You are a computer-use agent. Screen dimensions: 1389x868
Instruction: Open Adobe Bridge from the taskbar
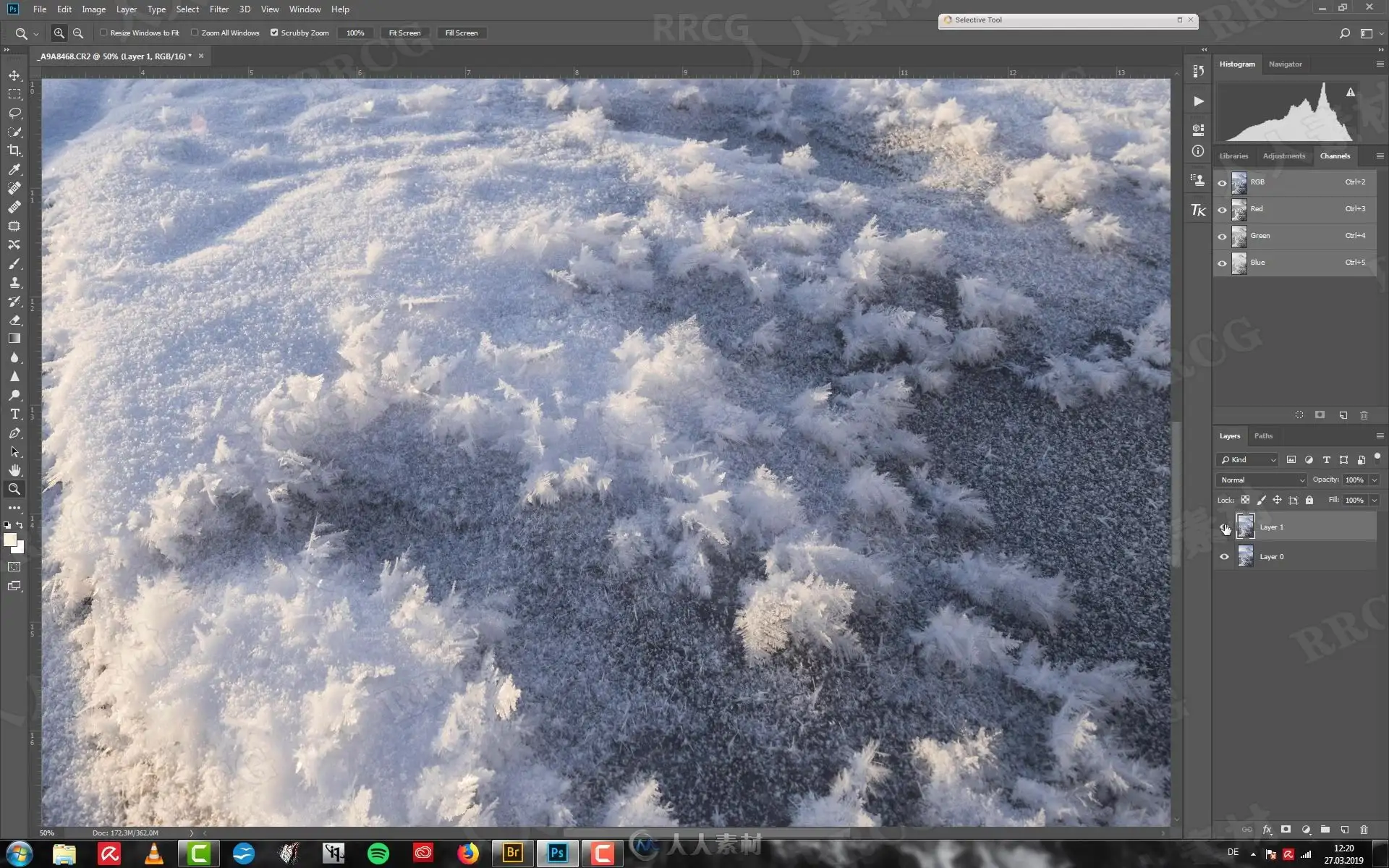click(513, 854)
